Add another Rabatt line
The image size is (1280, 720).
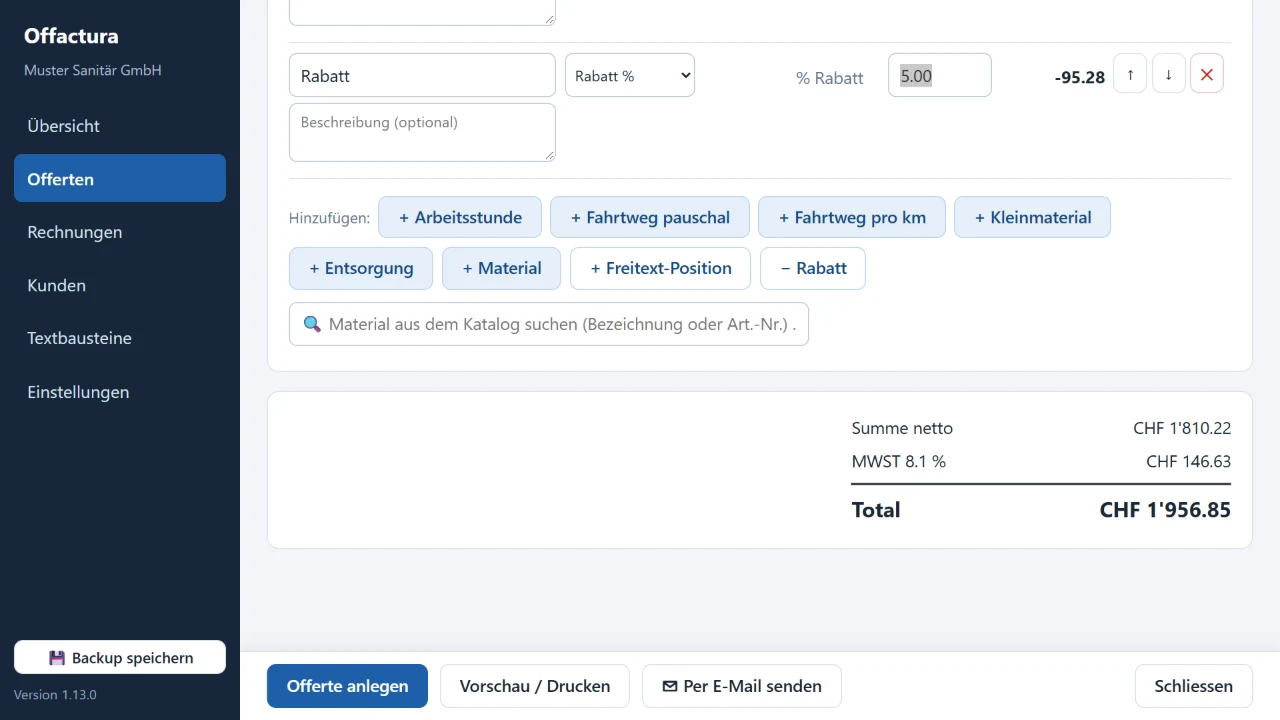coord(813,268)
